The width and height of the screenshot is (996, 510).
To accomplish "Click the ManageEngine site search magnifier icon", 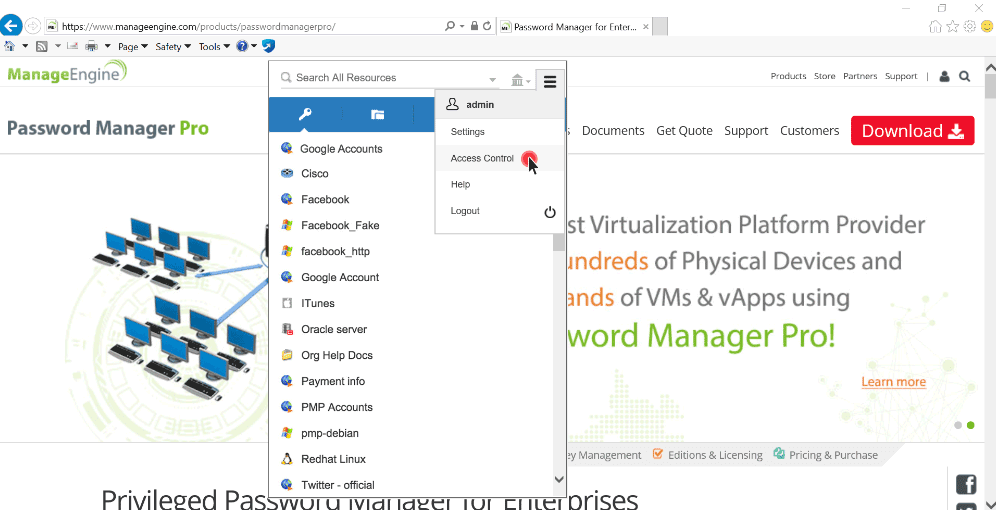I will tap(964, 76).
